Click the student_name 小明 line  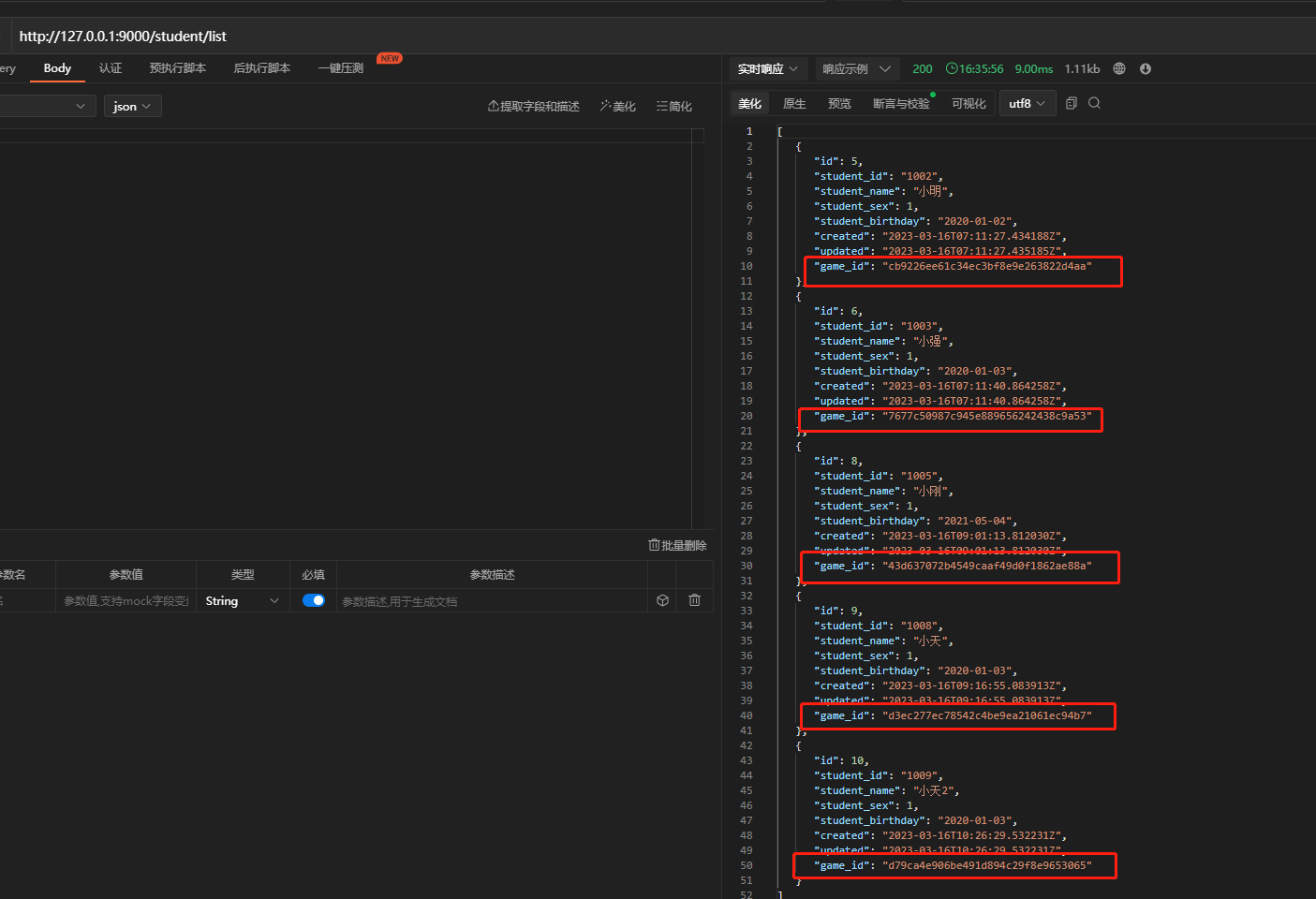point(883,191)
